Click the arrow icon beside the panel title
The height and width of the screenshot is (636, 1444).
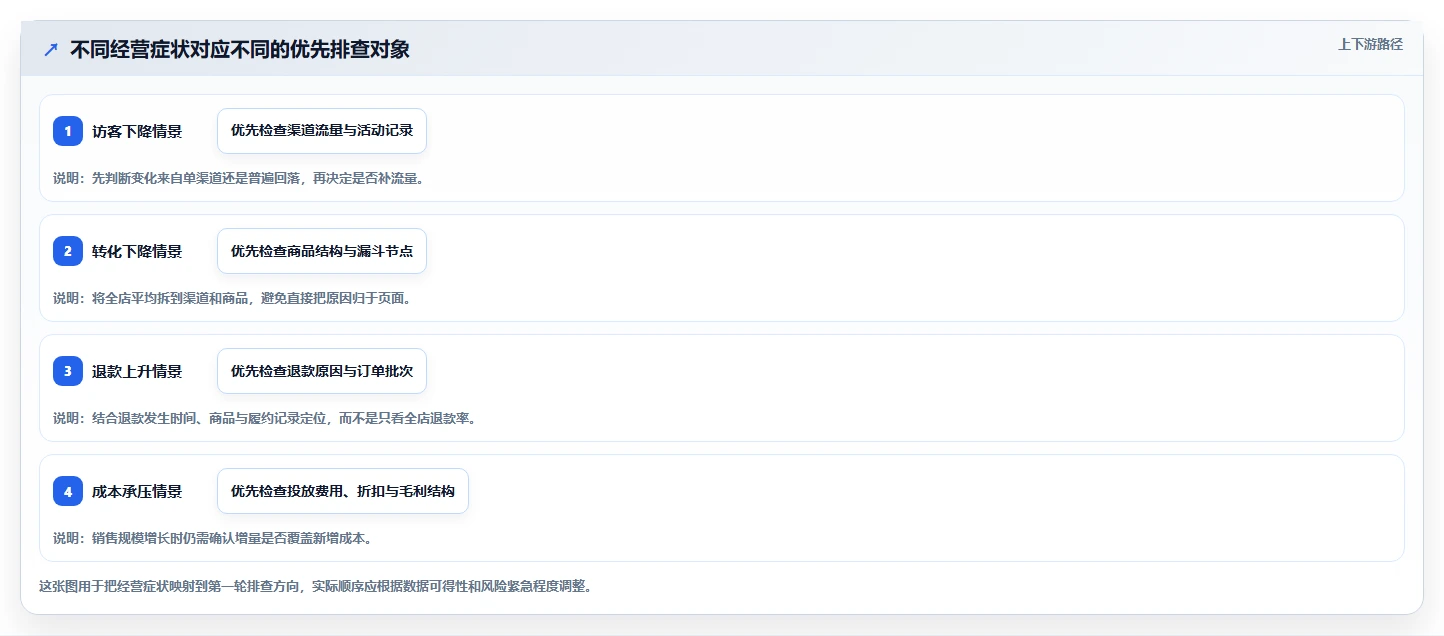51,49
